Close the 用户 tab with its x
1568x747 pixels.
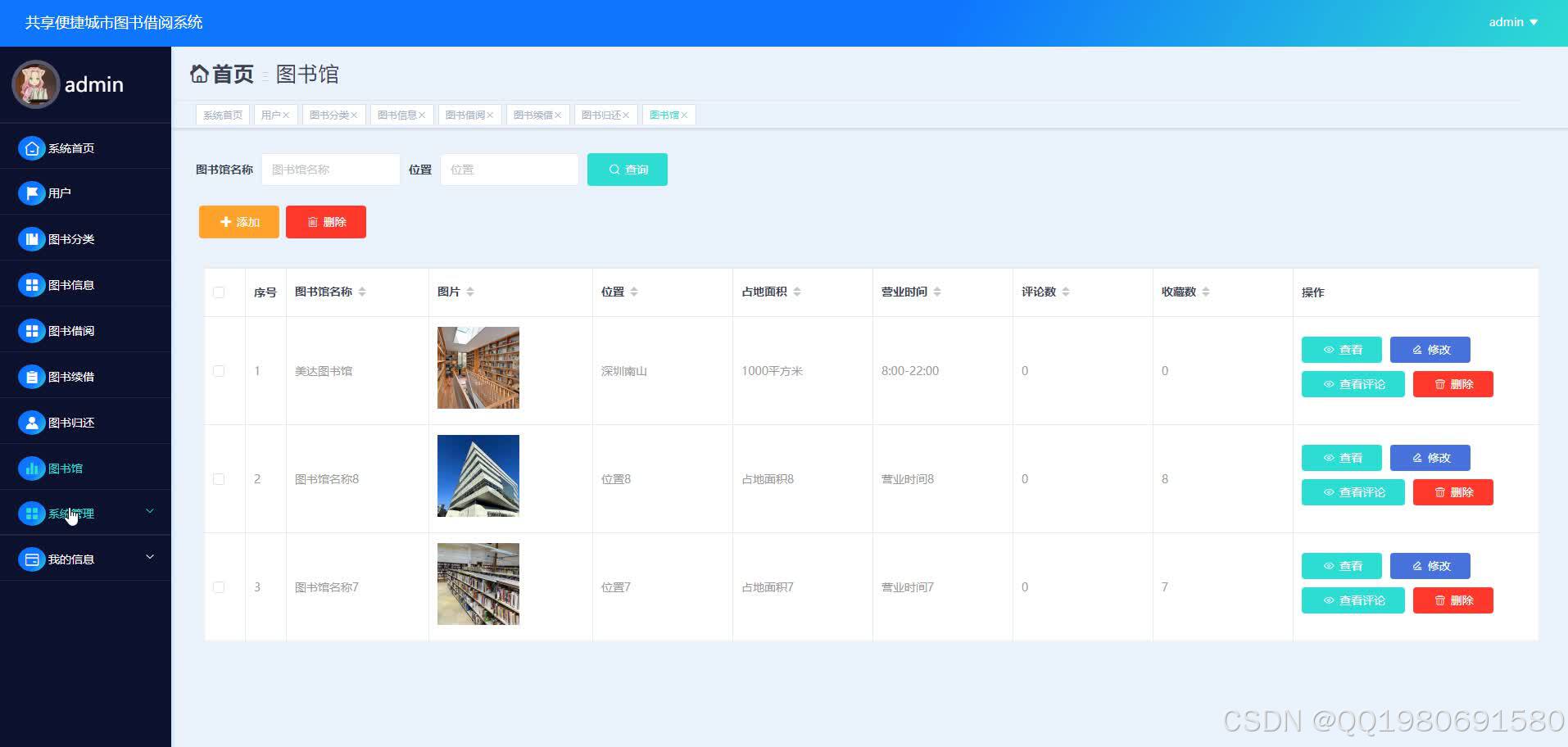click(286, 115)
